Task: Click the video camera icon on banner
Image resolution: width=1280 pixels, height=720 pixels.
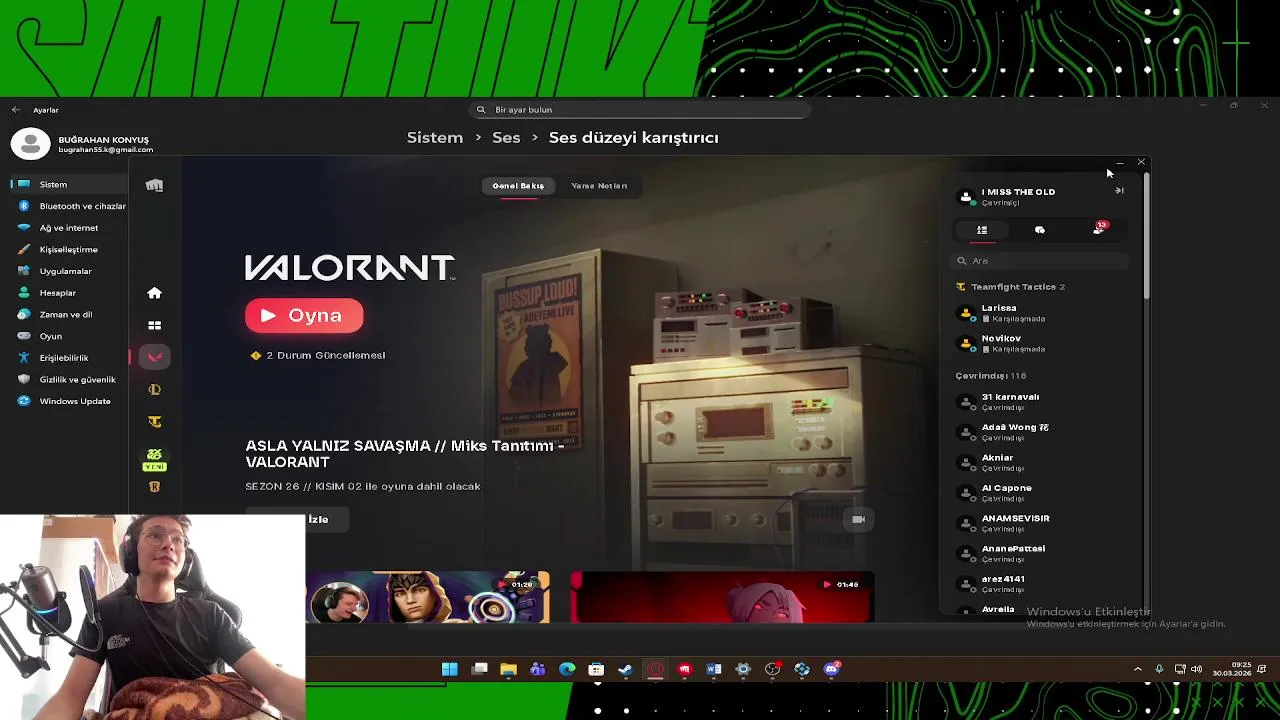Action: point(858,519)
